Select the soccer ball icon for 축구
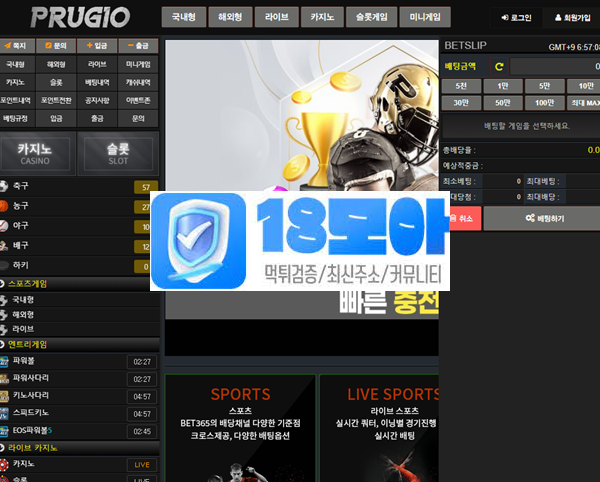600x482 pixels. [x=3, y=186]
